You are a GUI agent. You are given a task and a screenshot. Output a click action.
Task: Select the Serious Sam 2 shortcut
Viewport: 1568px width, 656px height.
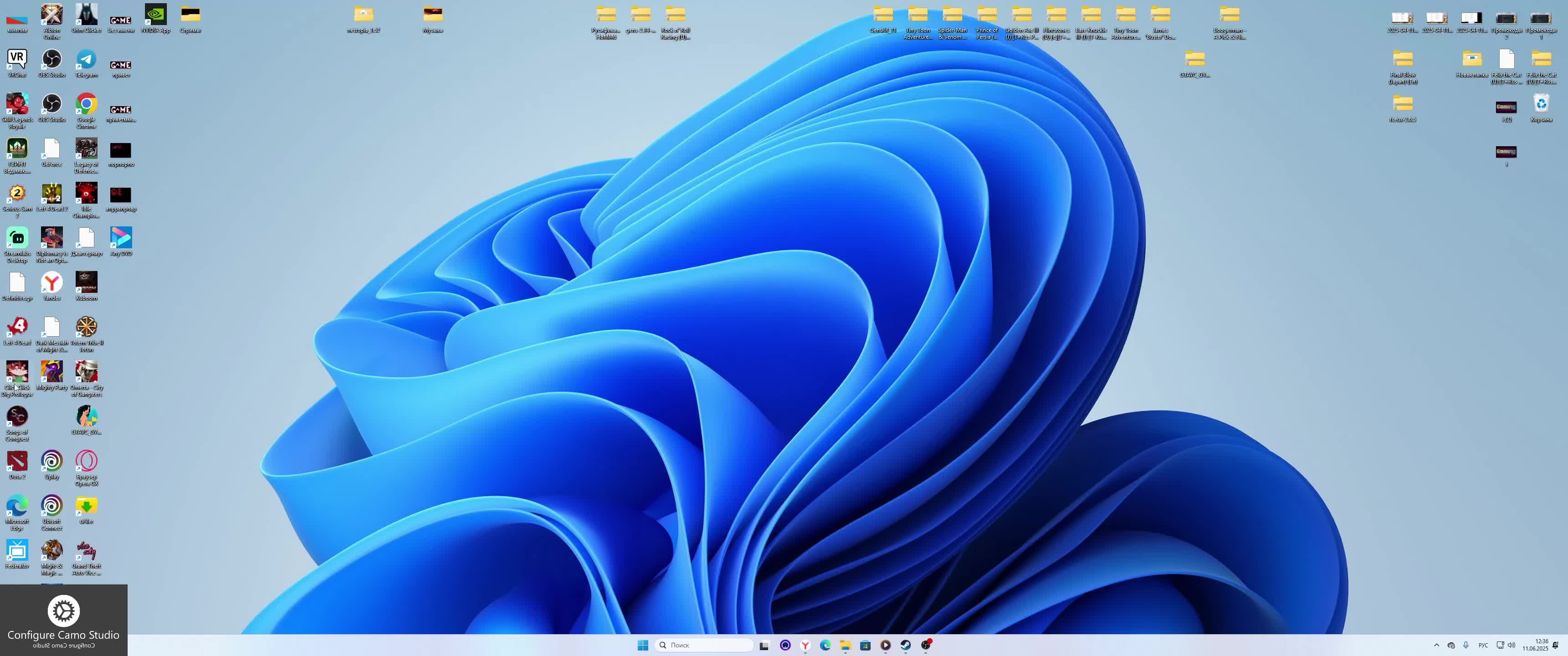[x=17, y=200]
